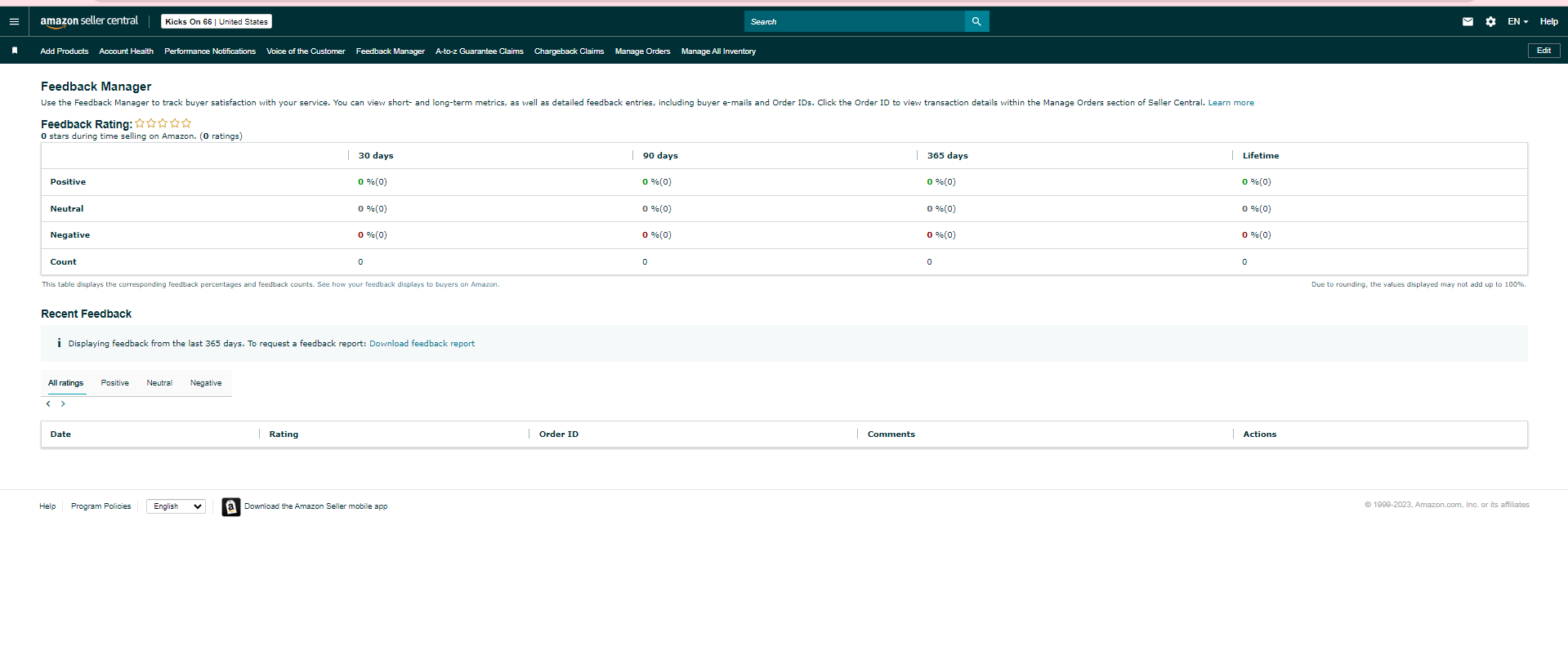
Task: Click the Negative row label
Action: (70, 235)
